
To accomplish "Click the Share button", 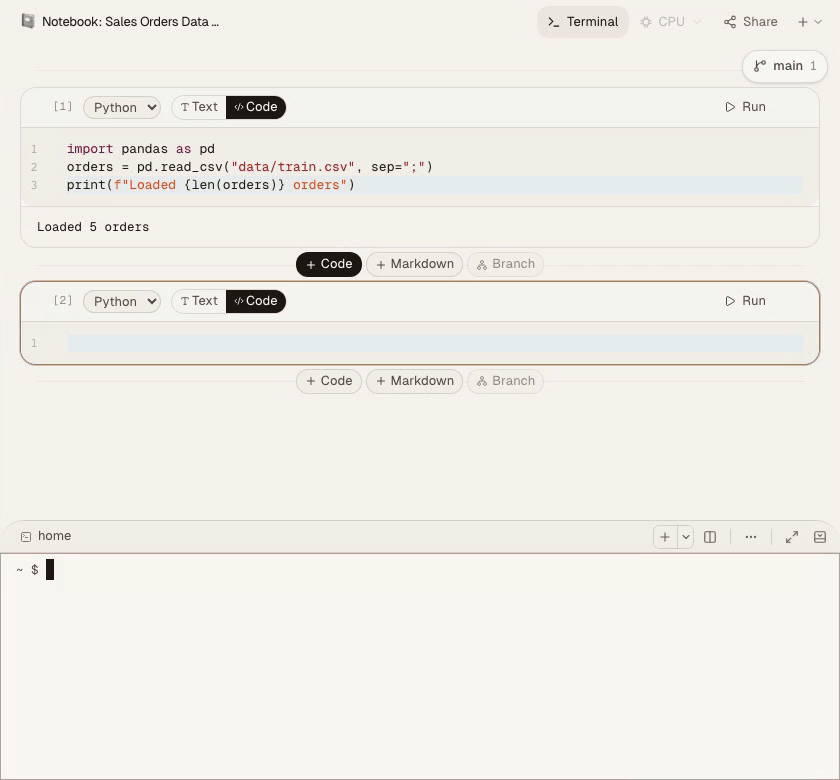I will [751, 22].
